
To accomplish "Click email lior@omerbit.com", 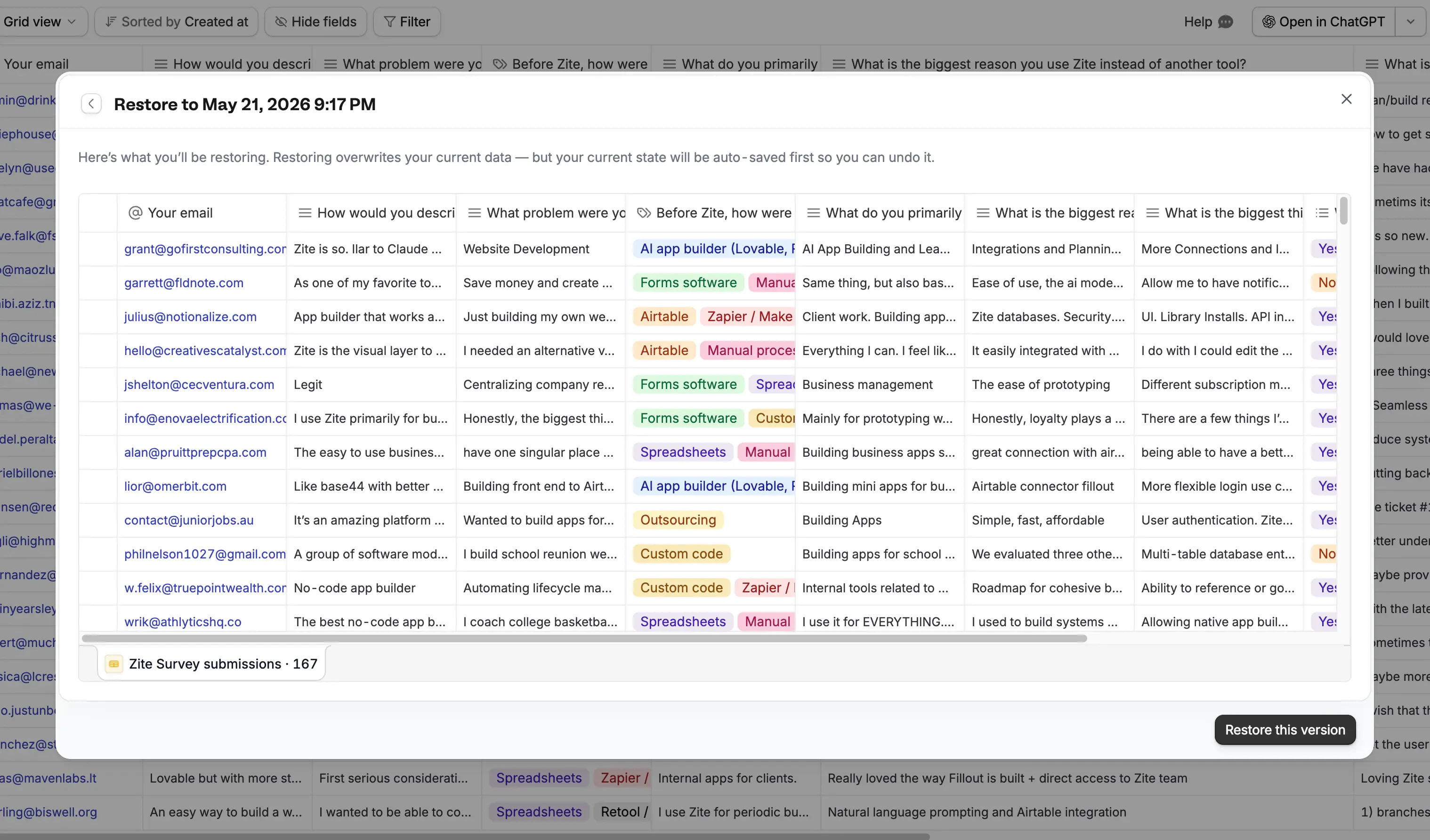I will pyautogui.click(x=175, y=486).
